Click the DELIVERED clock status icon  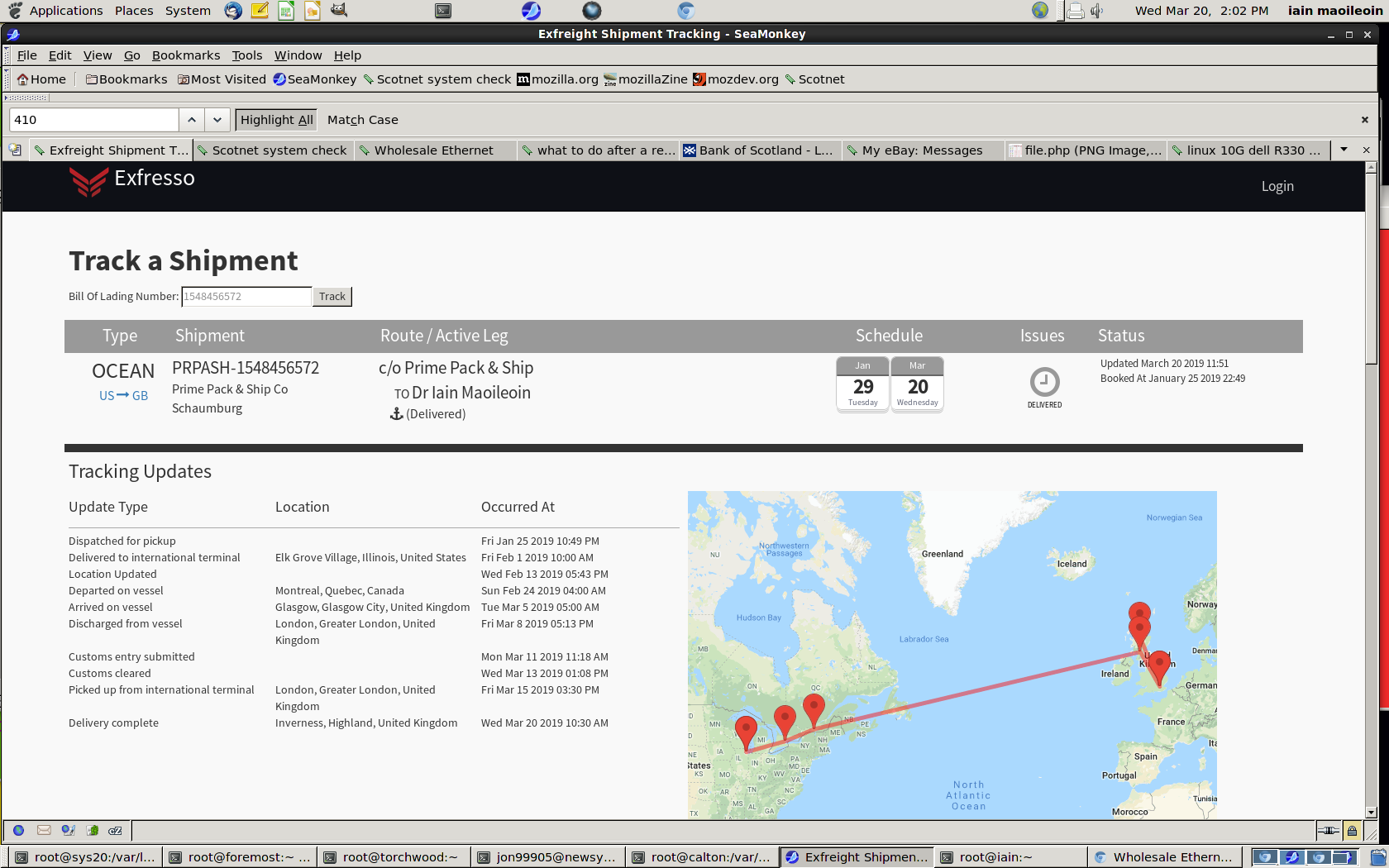1044,382
